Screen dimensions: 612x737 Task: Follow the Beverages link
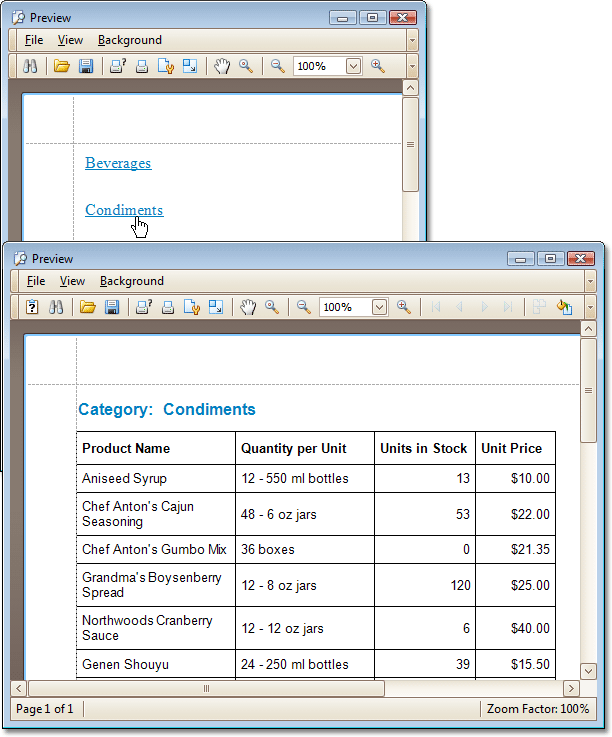(x=118, y=163)
